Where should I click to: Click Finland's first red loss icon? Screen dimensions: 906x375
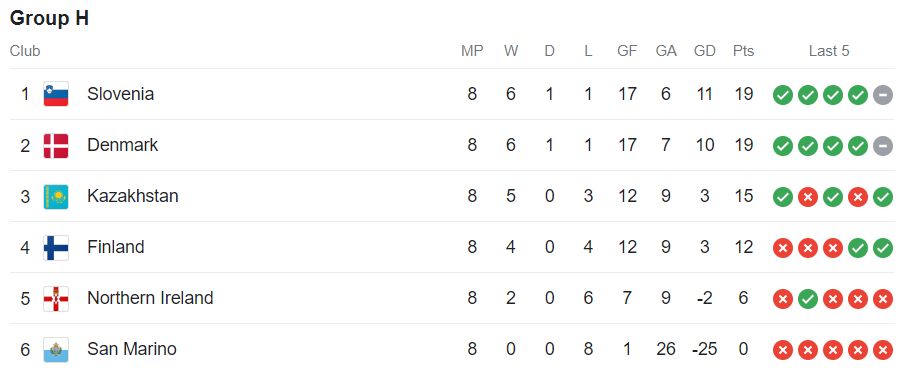point(782,248)
